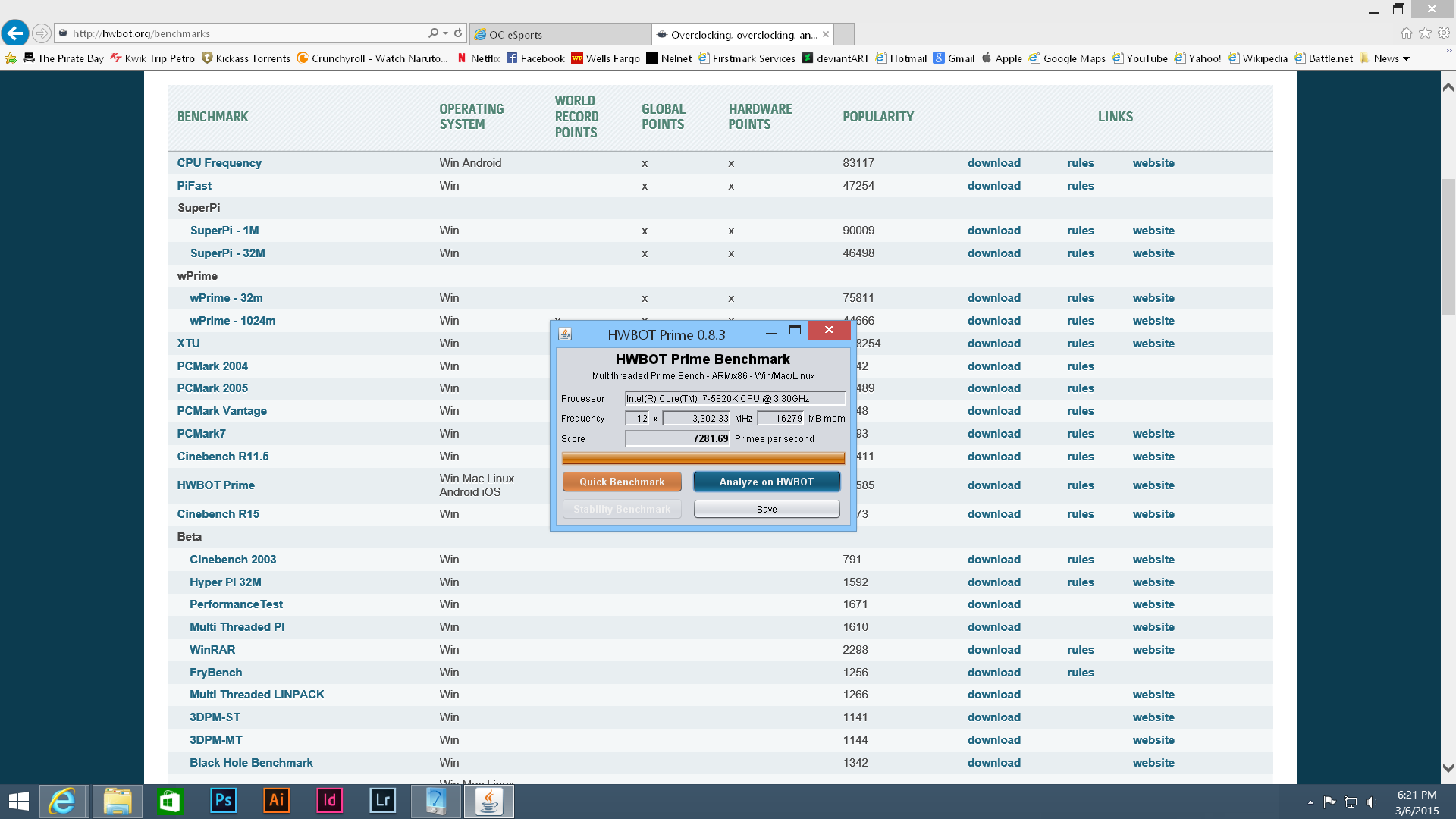
Task: Click the Processor name field
Action: tap(735, 398)
